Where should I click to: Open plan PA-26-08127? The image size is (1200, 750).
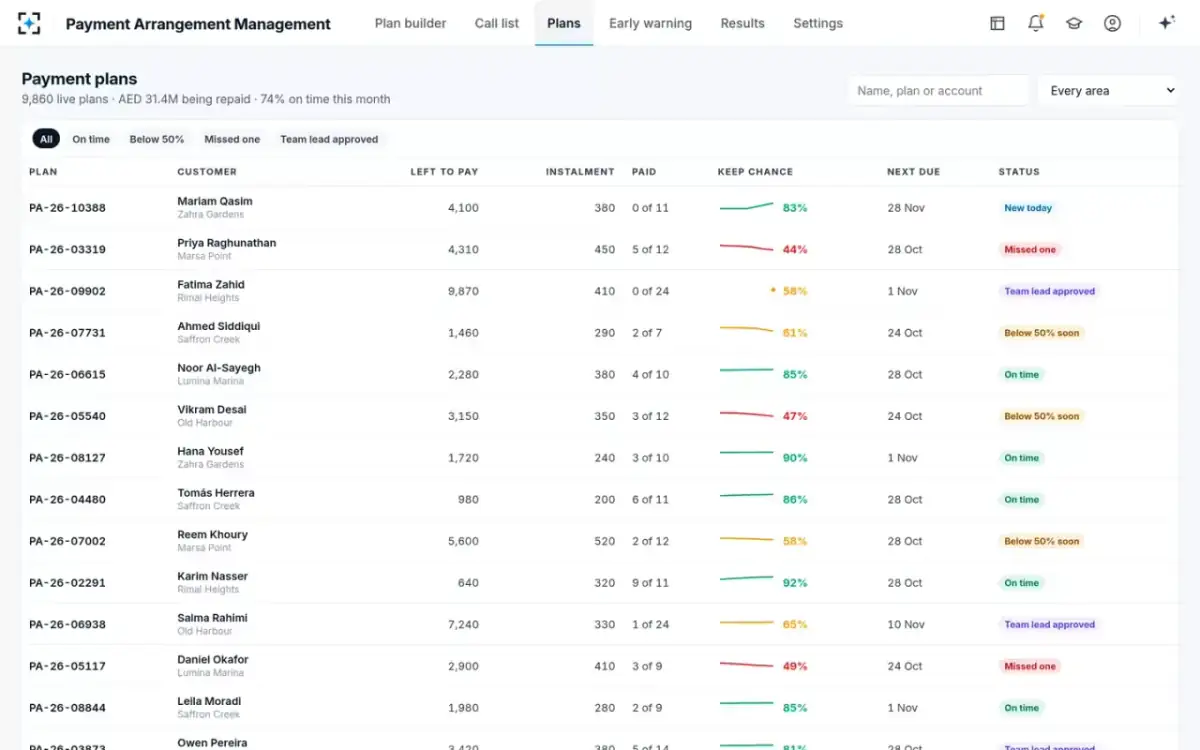tap(67, 458)
